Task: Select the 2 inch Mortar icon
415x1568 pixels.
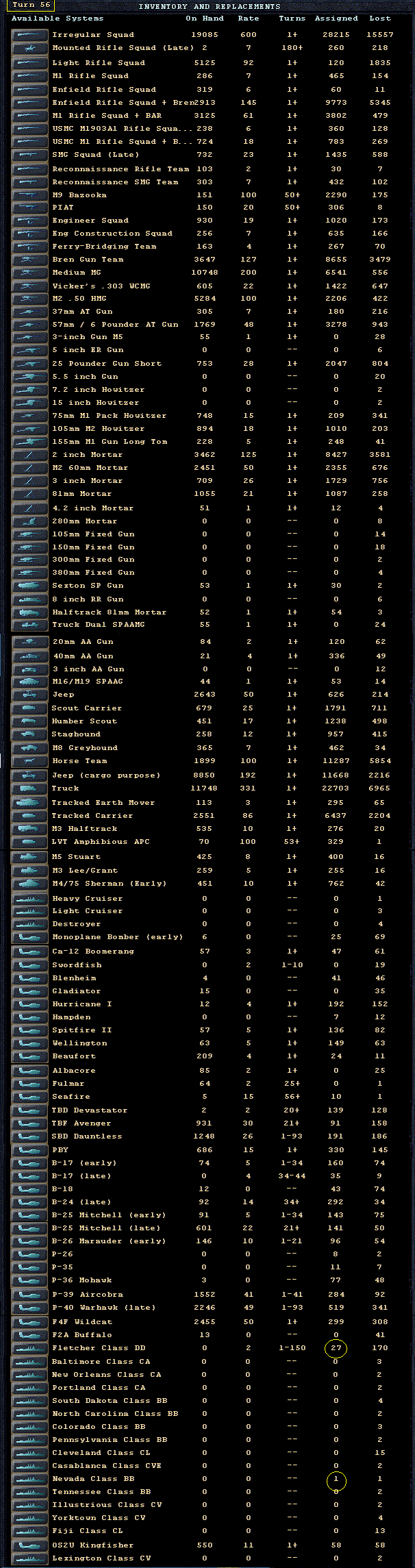Action: pos(30,455)
